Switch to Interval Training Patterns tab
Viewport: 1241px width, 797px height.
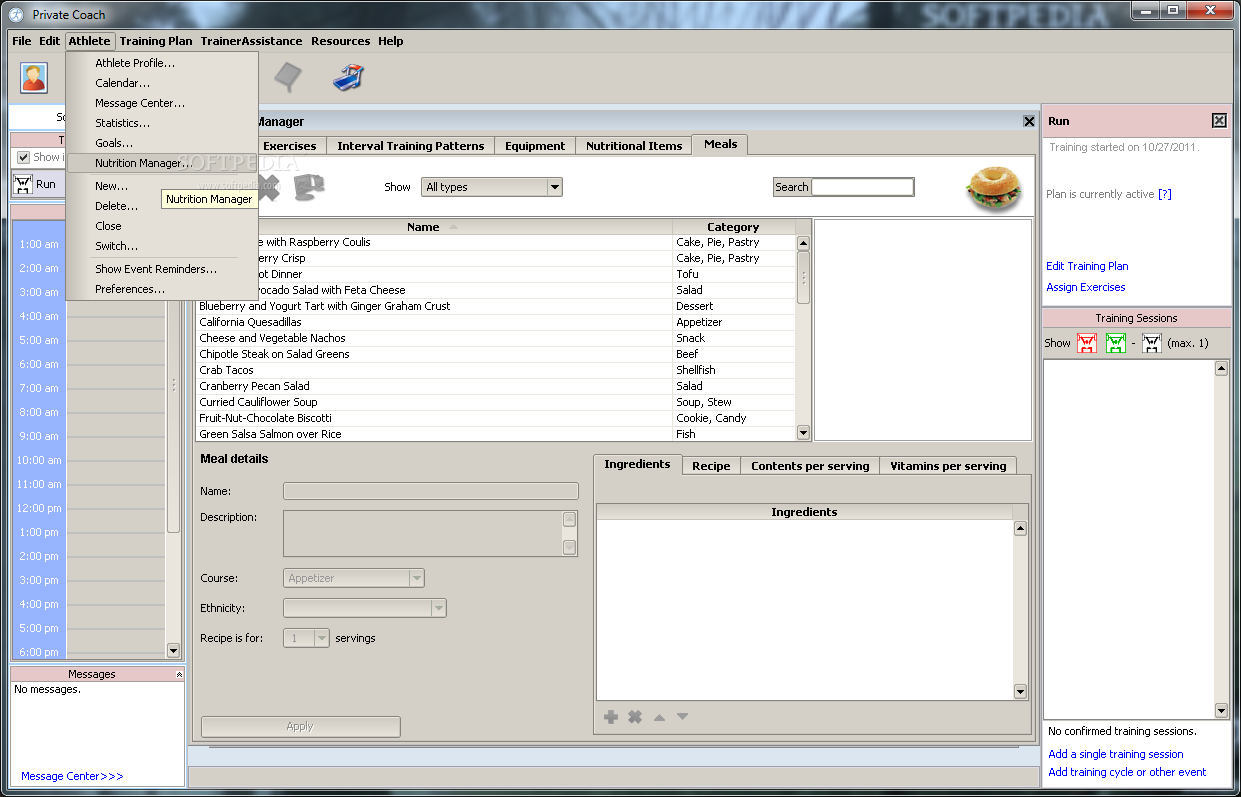[x=410, y=146]
